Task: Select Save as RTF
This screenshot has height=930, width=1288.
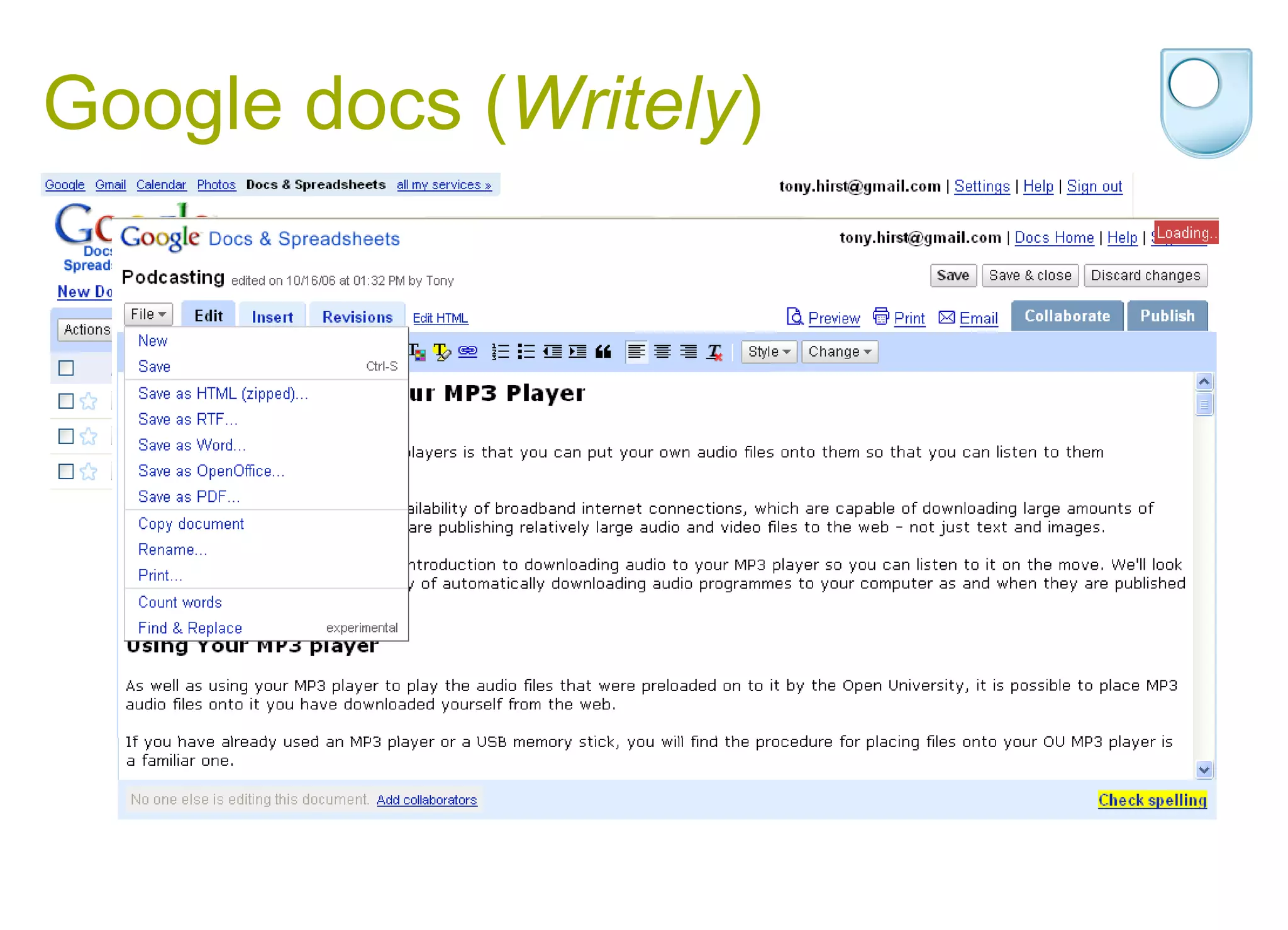Action: [267, 419]
